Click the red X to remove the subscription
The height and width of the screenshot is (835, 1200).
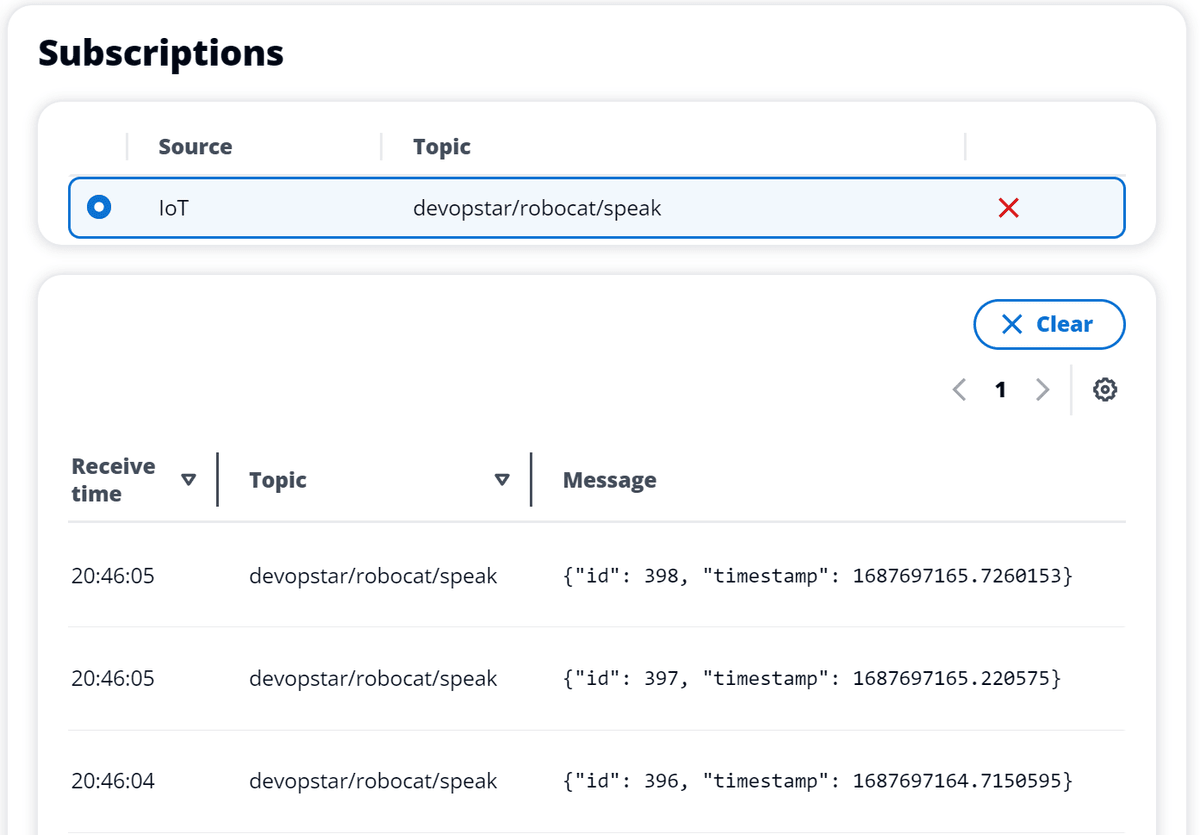pos(1008,208)
